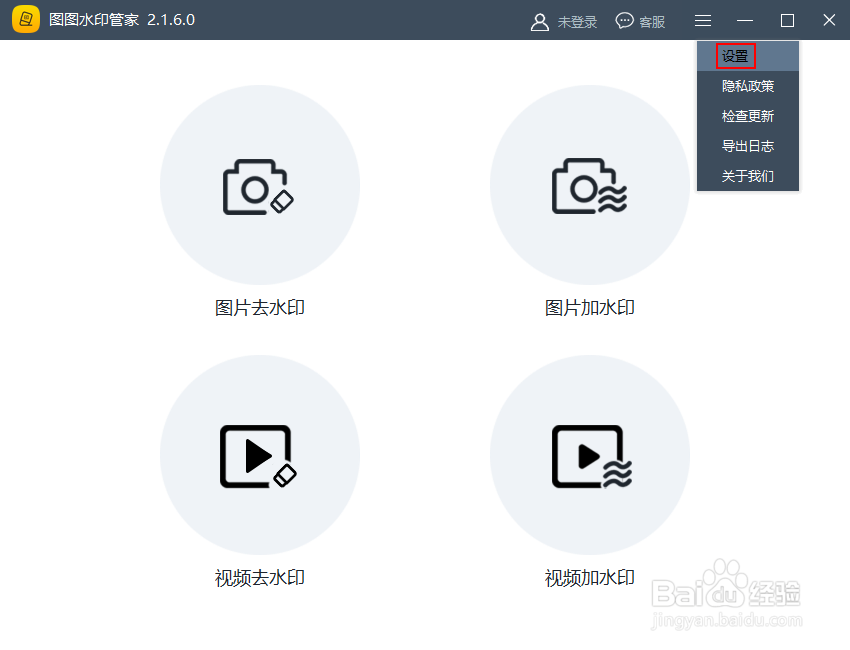Image resolution: width=850 pixels, height=650 pixels.
Task: Open 关于我们 from the menu
Action: click(x=748, y=175)
